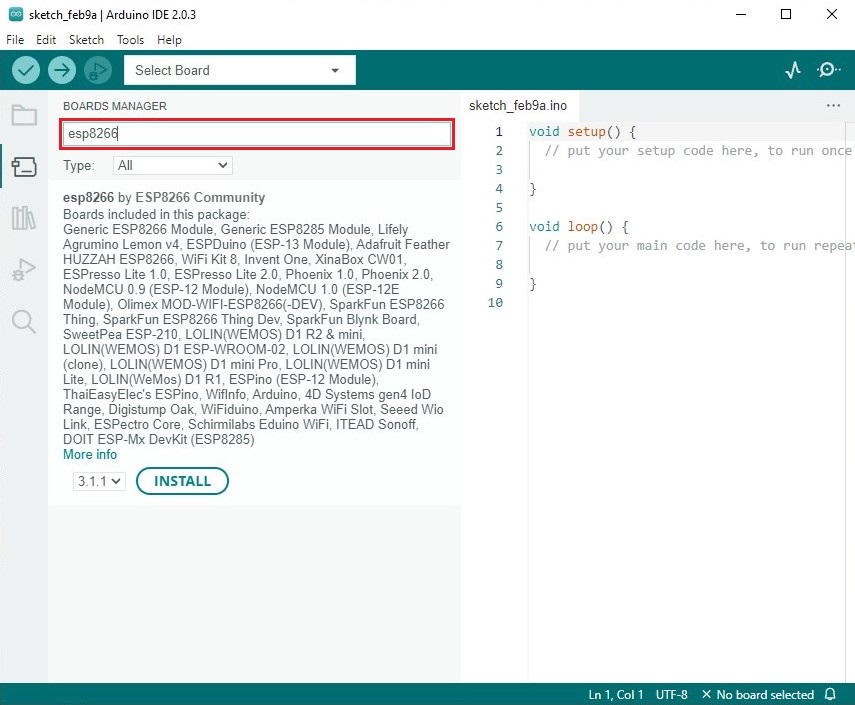Expand the Select Board dropdown
The height and width of the screenshot is (705, 855).
point(238,70)
